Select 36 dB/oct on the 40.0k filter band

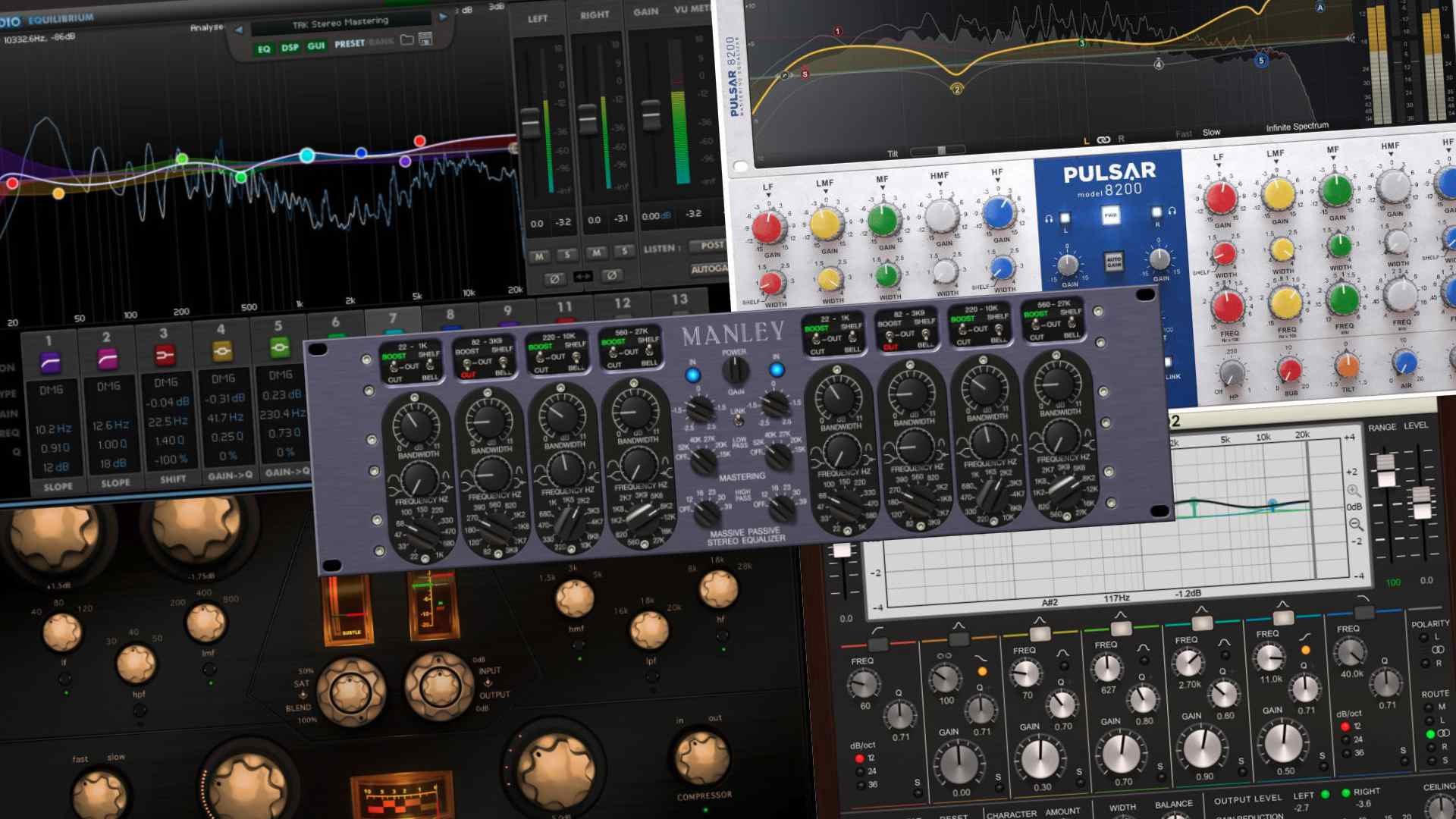(x=1346, y=753)
